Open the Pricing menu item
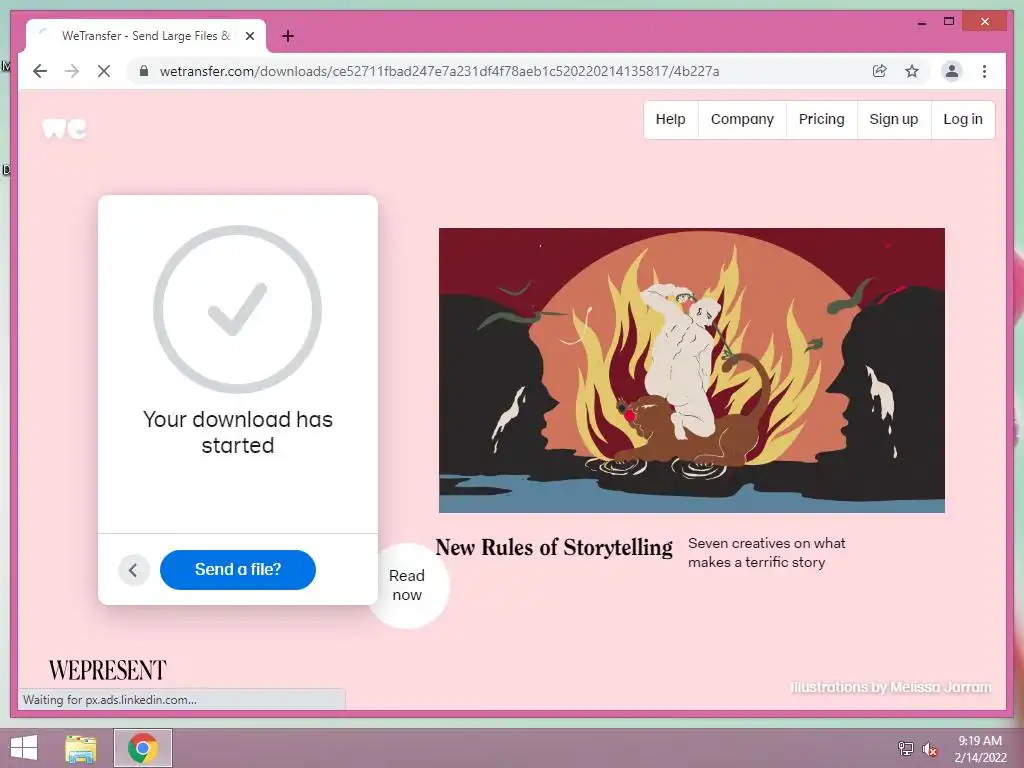Screen dimensions: 1024x768 (x=822, y=120)
